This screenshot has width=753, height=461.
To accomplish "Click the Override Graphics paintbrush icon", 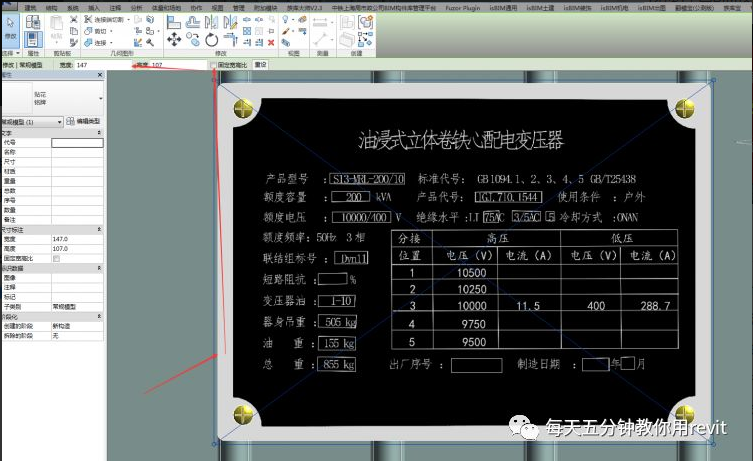I will (x=285, y=31).
